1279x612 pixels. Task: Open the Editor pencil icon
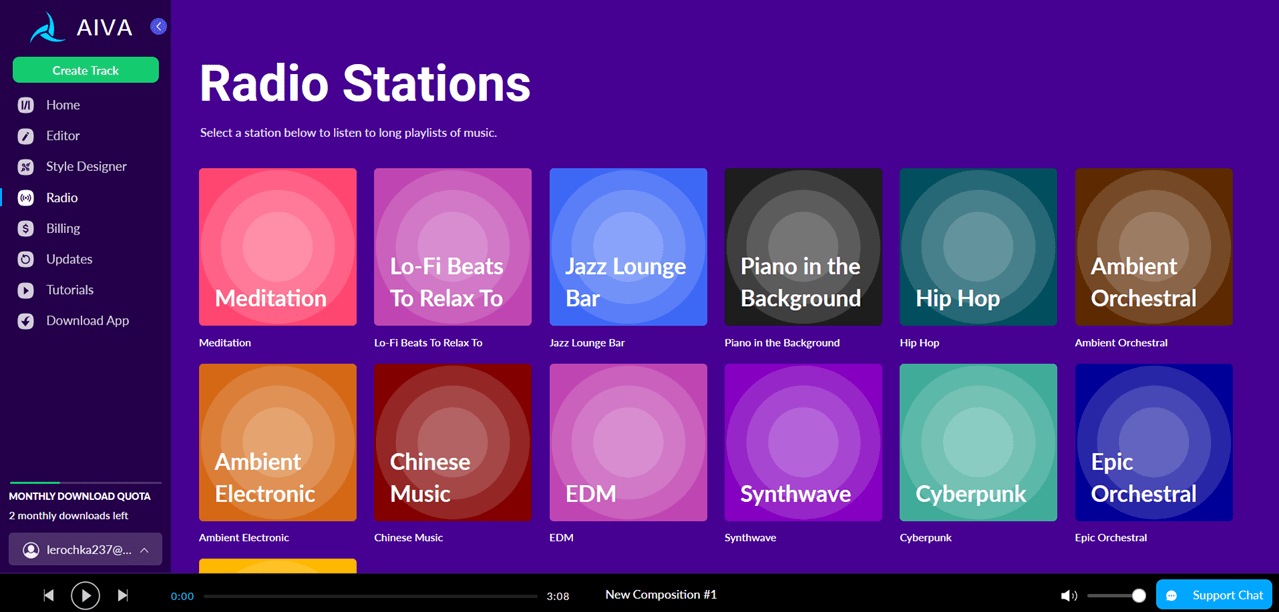click(x=26, y=136)
